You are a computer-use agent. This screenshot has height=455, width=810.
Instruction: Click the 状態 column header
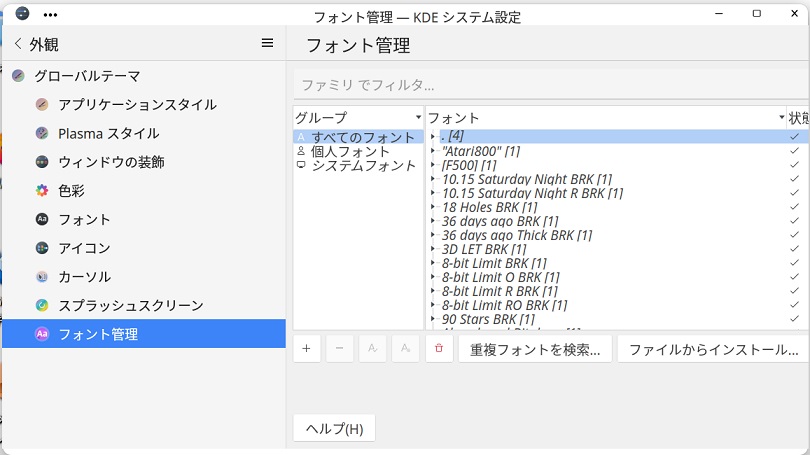click(798, 118)
